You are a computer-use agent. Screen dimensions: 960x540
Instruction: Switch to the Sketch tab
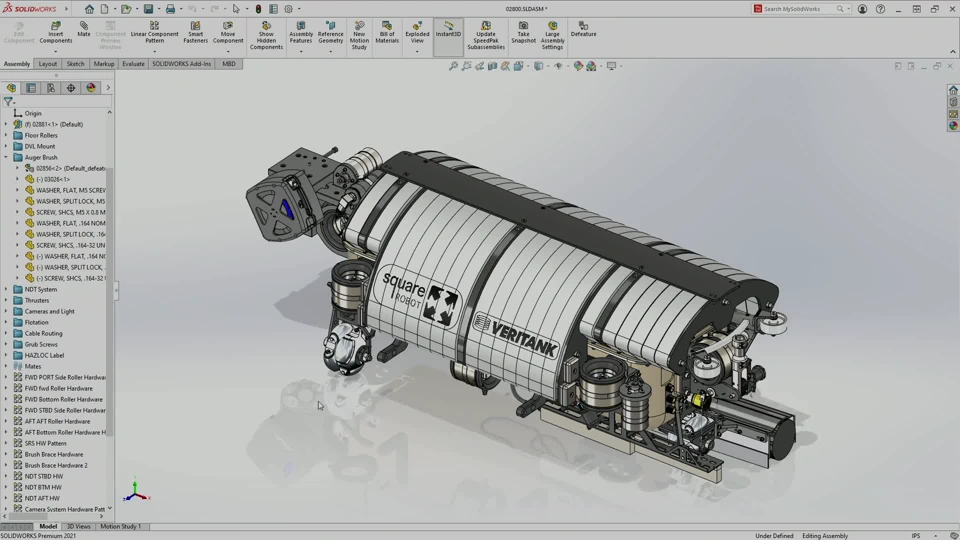[75, 64]
